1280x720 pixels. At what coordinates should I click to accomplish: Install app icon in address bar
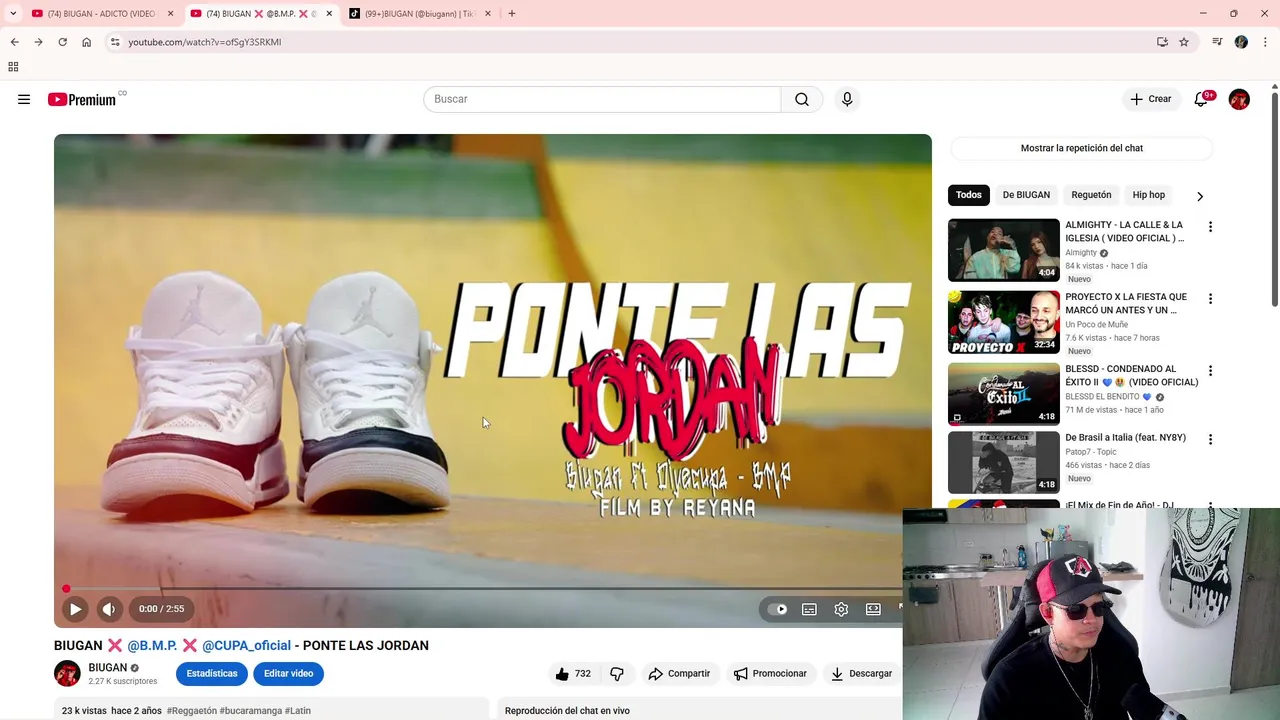click(x=1162, y=42)
